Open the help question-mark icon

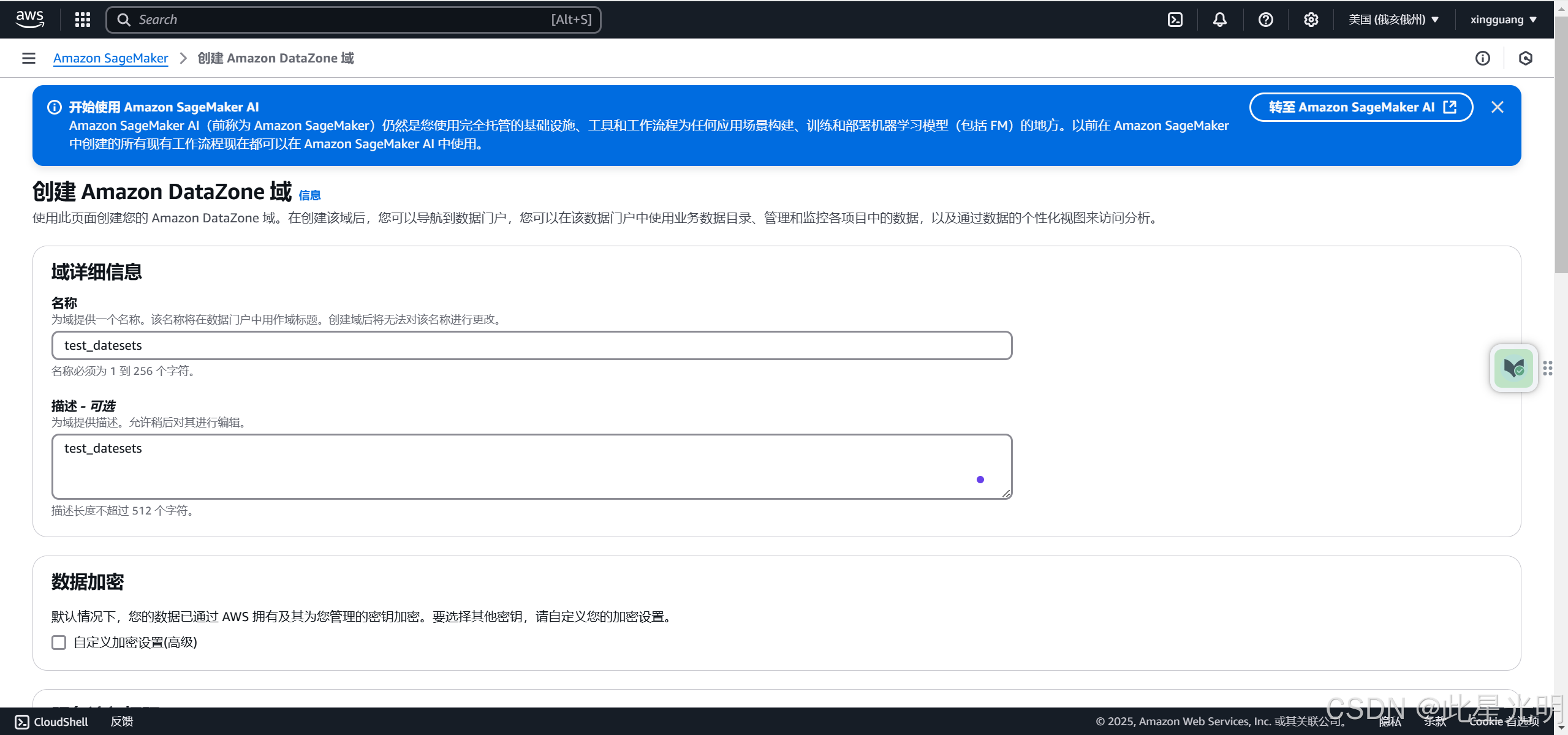(x=1265, y=20)
